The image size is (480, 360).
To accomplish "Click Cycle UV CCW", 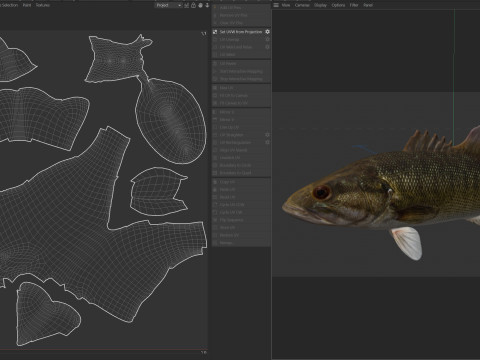I will point(241,205).
